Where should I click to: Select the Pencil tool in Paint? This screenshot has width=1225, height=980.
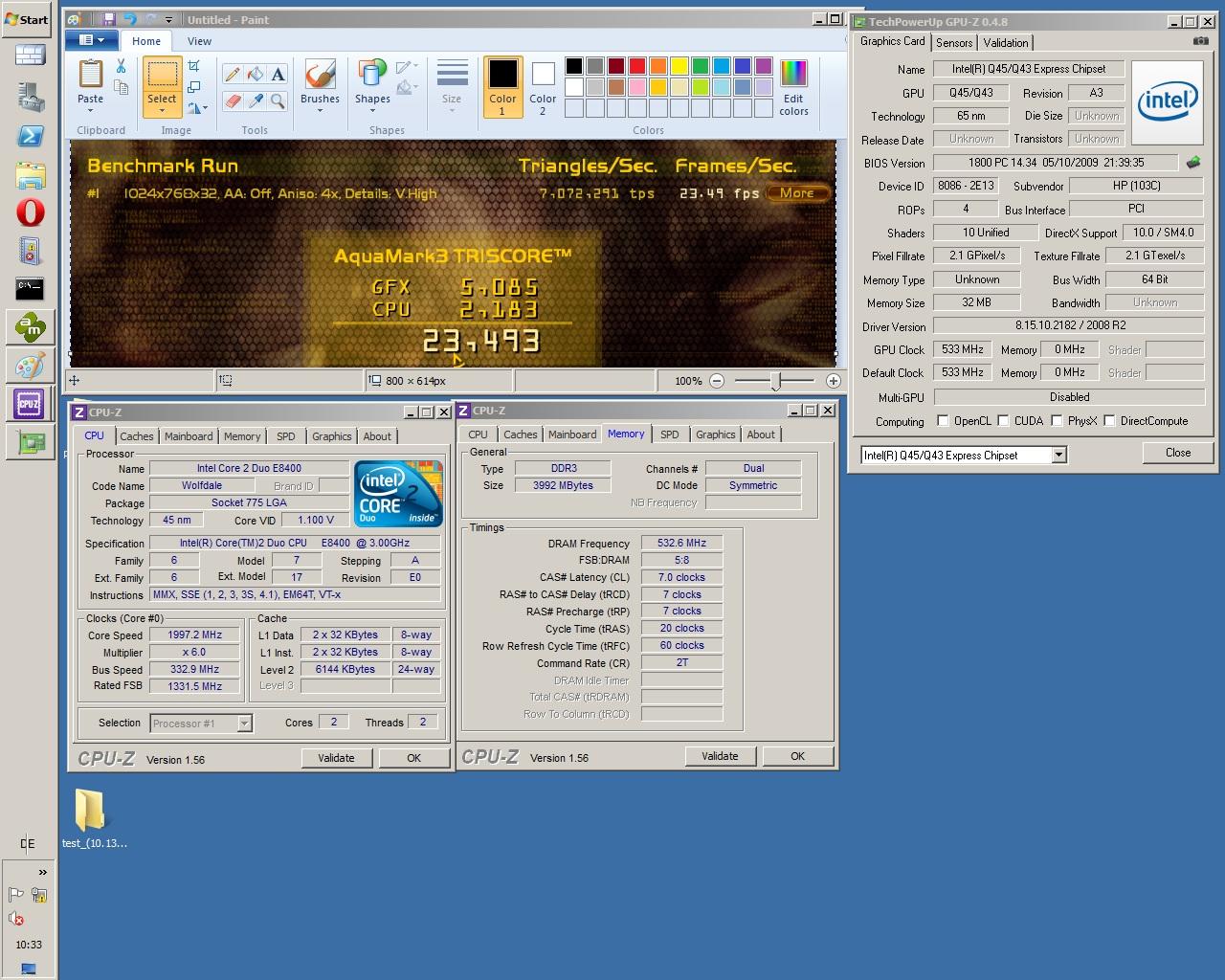click(x=232, y=74)
